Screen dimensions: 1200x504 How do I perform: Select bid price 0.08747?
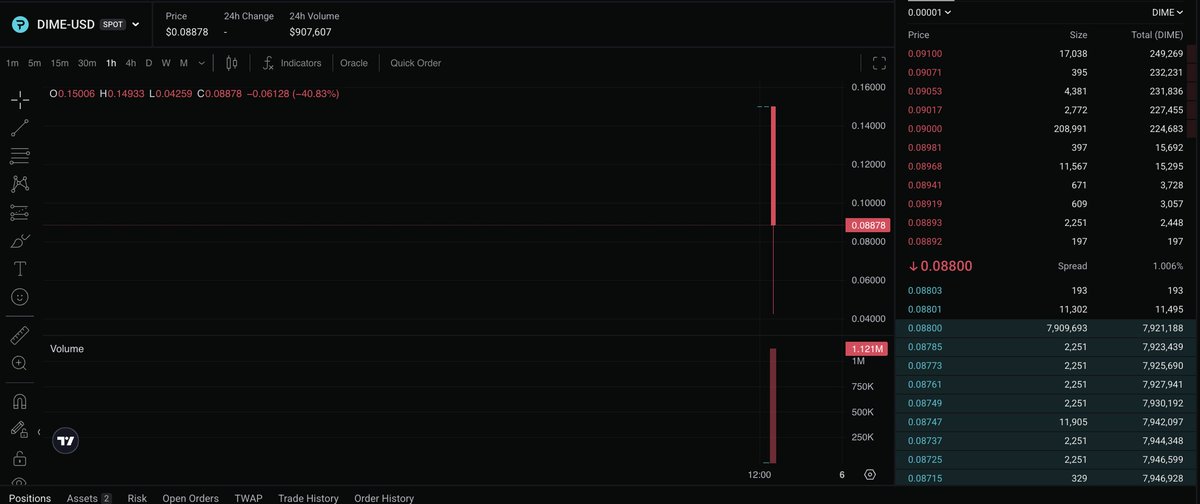pyautogui.click(x=924, y=422)
